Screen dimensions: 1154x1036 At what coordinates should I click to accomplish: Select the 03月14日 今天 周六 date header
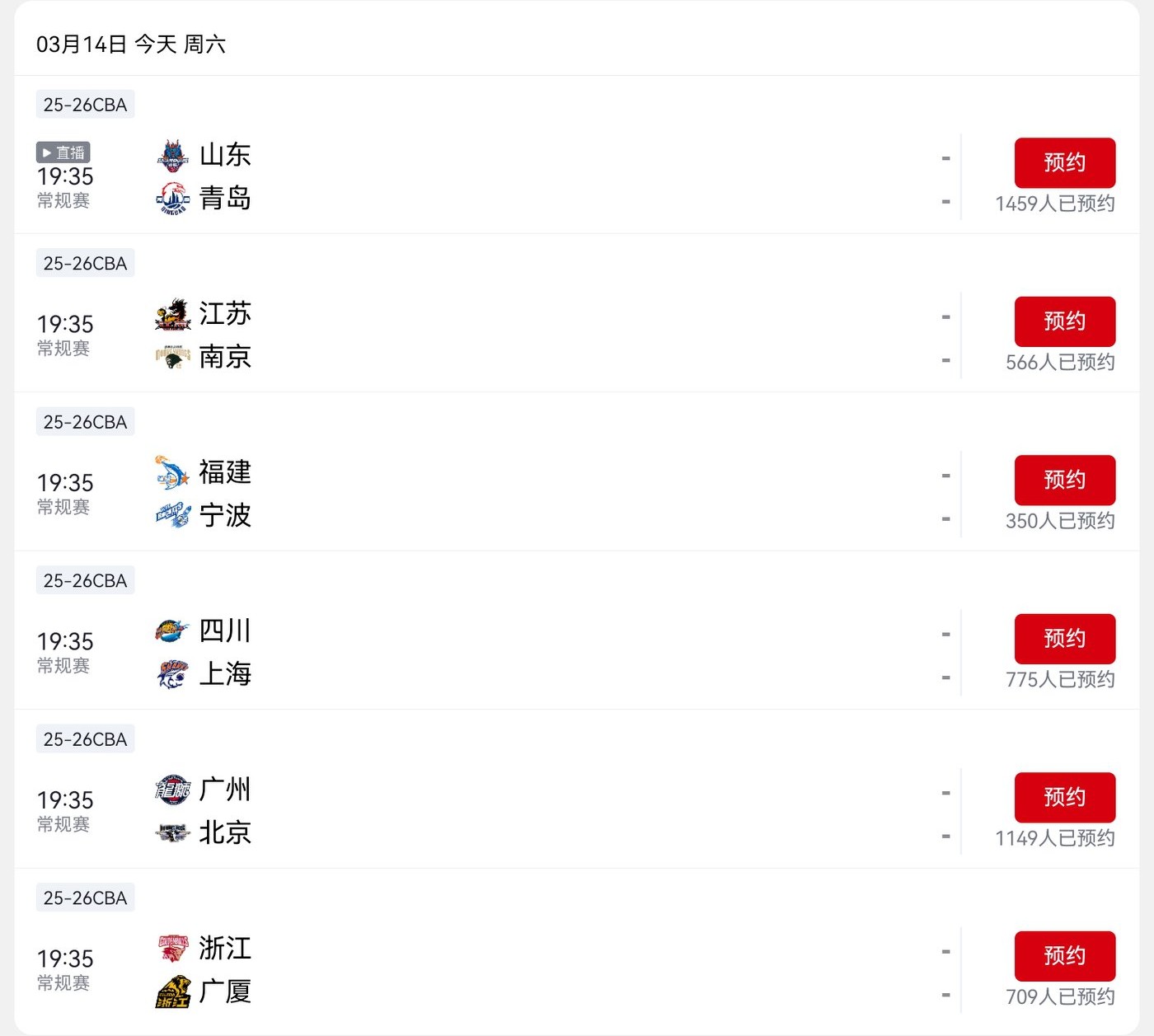[131, 45]
